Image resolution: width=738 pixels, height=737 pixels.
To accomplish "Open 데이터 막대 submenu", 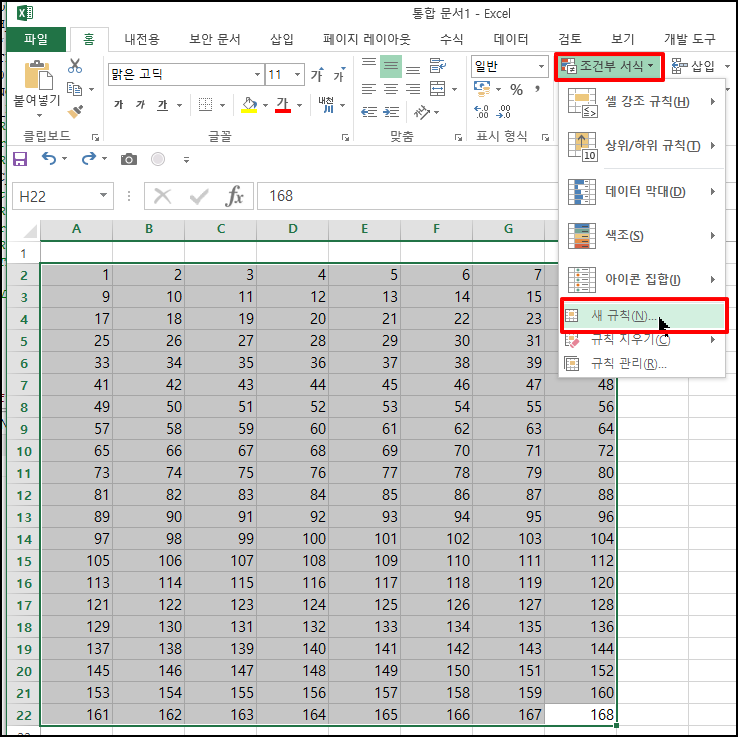I will coord(642,192).
